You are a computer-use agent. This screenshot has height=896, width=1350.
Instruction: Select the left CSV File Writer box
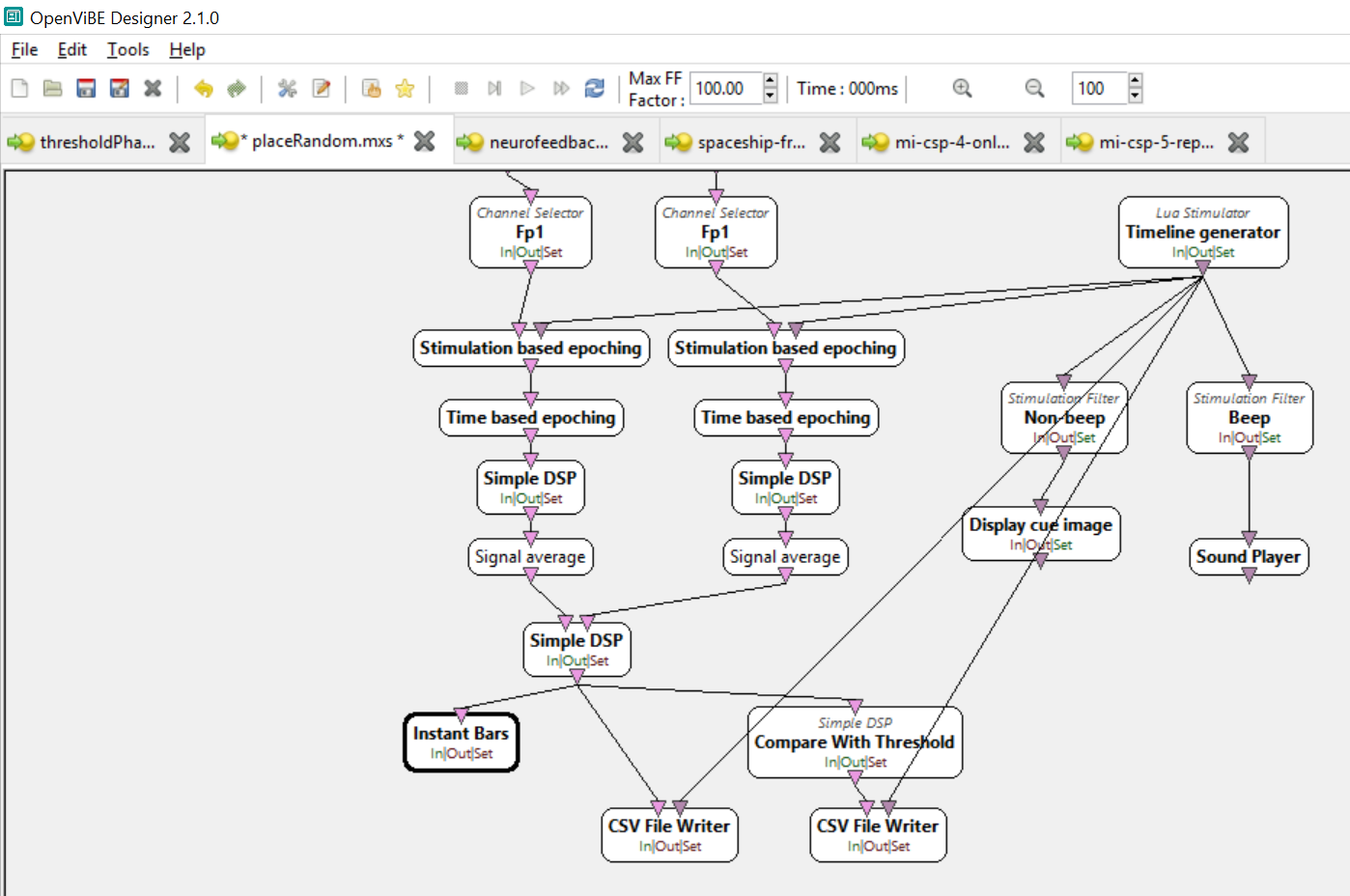click(x=669, y=835)
